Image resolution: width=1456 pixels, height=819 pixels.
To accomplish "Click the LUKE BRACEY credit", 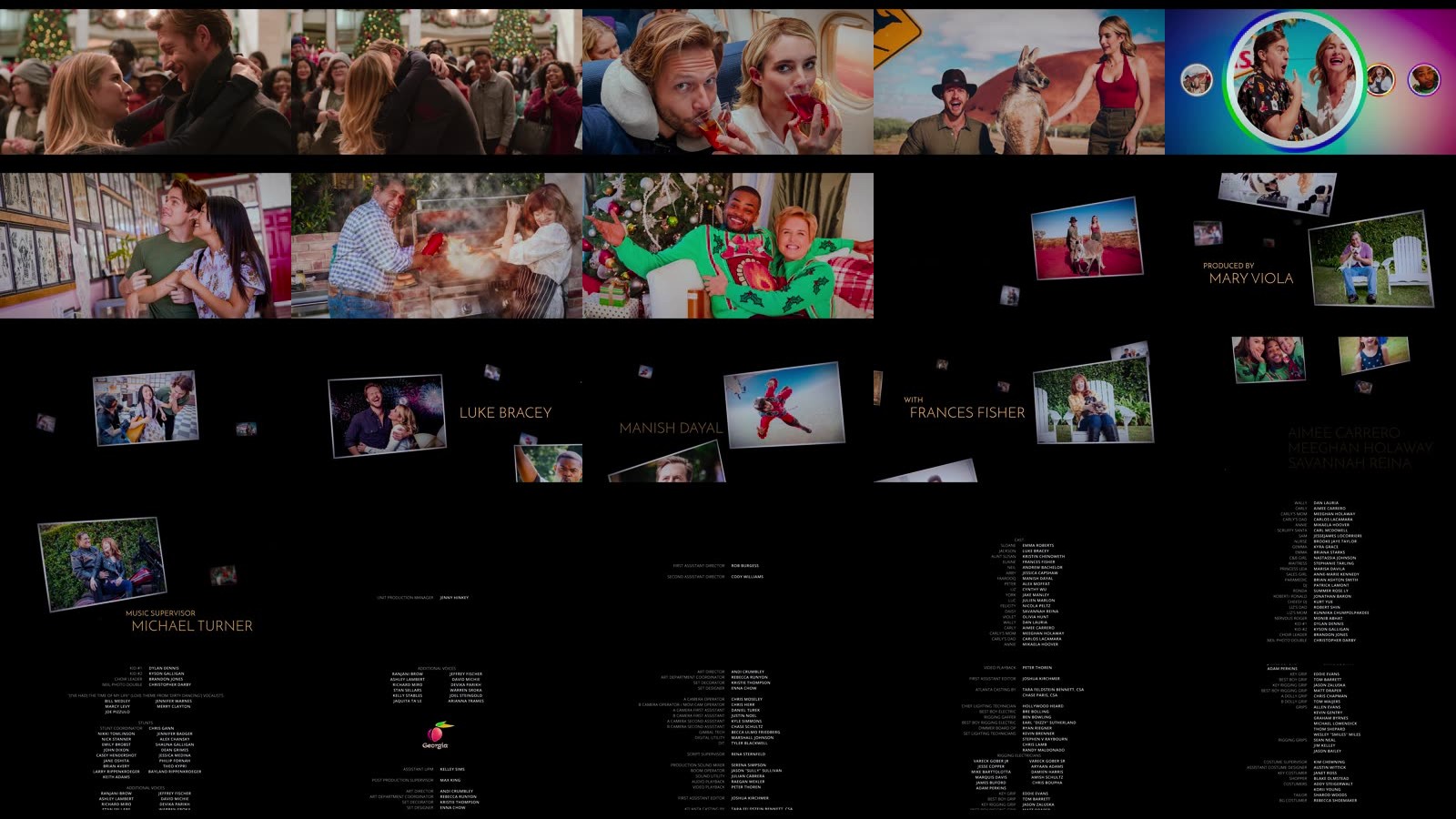I will coord(505,412).
